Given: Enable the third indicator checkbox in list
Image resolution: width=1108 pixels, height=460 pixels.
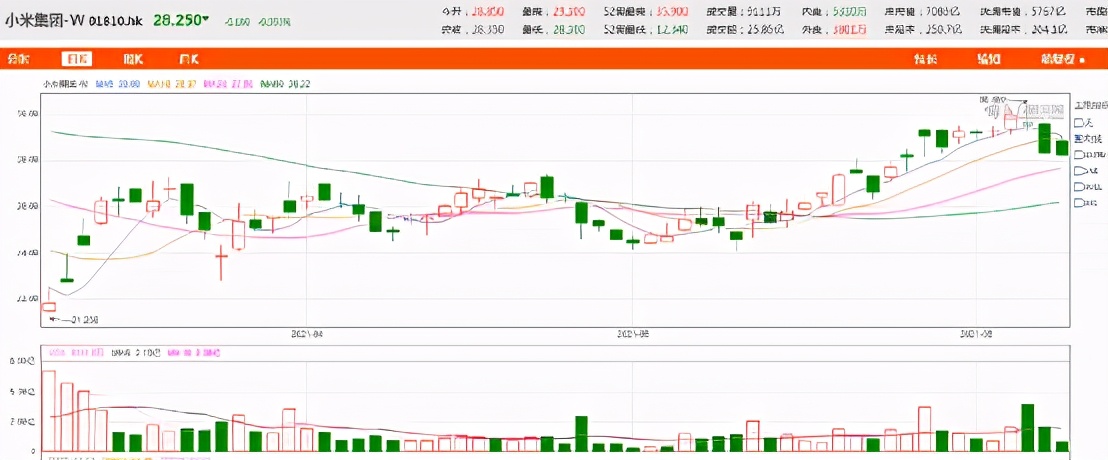Looking at the screenshot, I should click(1078, 154).
